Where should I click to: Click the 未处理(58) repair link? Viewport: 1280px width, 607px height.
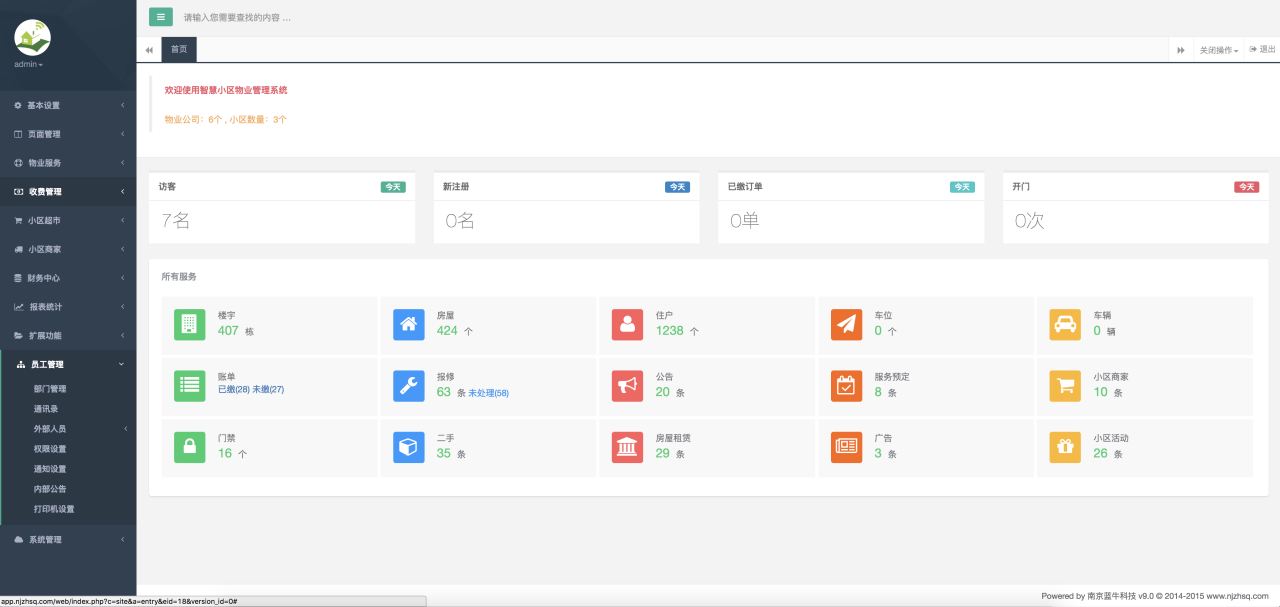click(x=488, y=393)
